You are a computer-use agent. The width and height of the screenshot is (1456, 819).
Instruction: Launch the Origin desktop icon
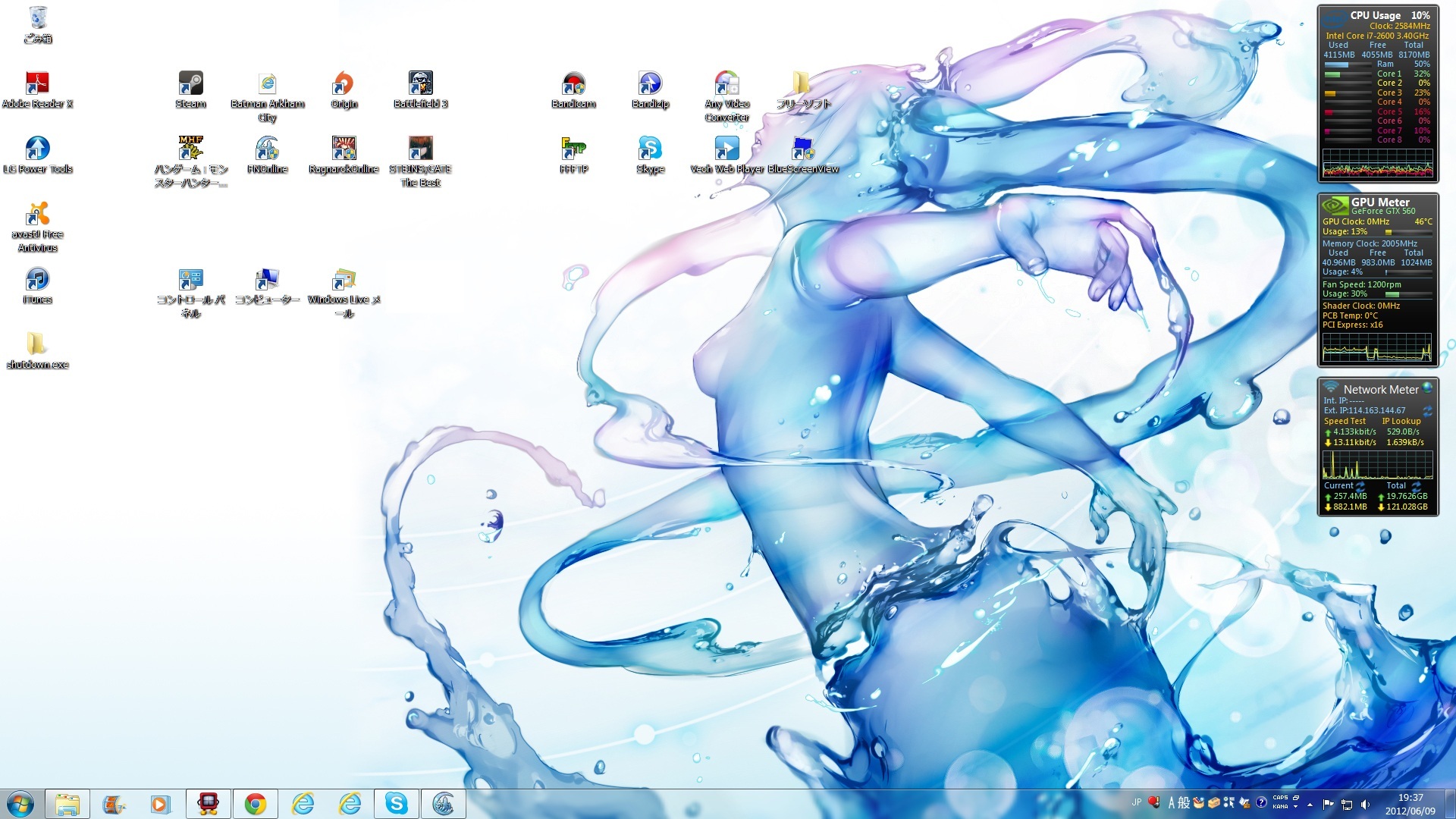point(344,83)
